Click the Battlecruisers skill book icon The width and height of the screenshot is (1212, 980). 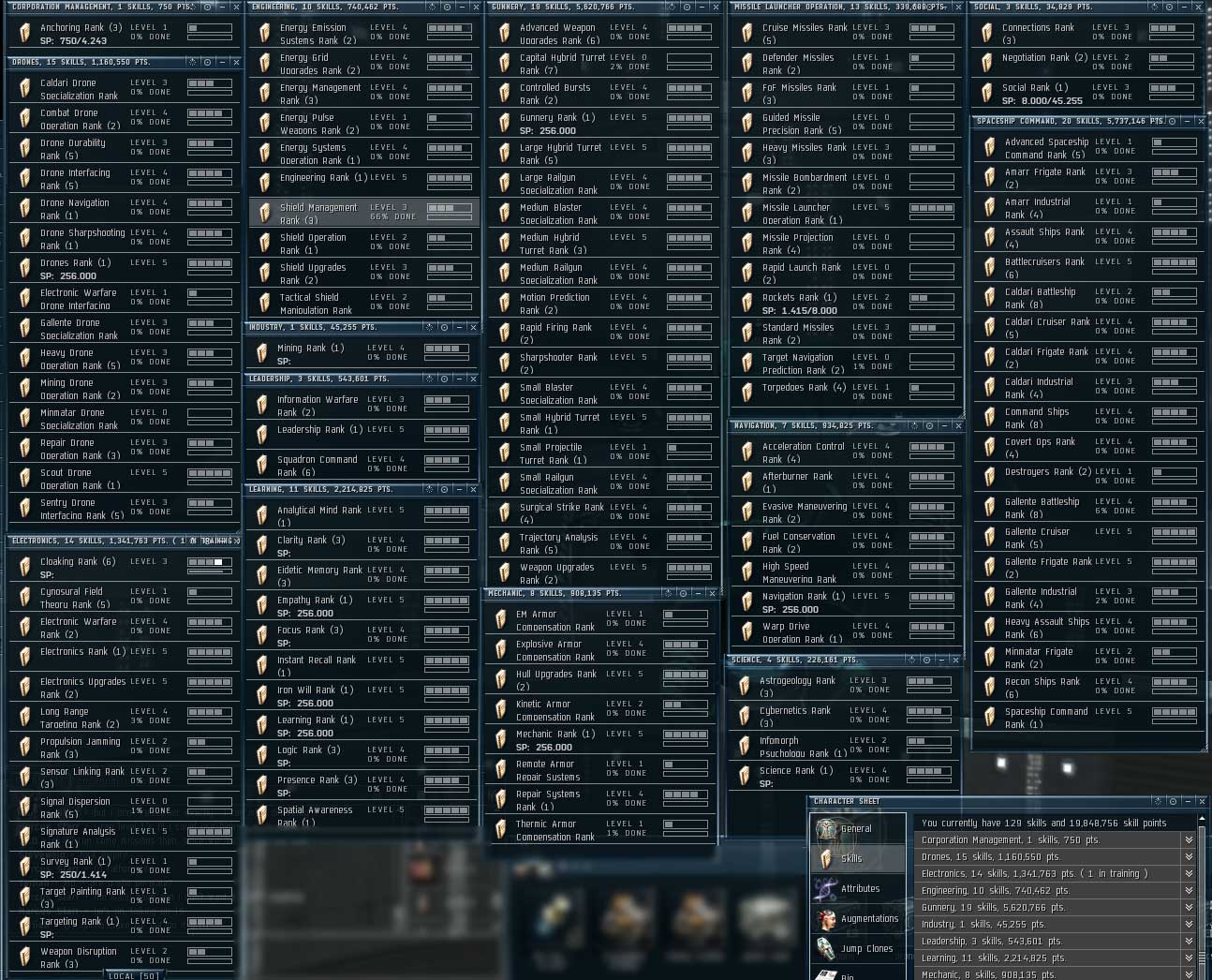point(990,268)
